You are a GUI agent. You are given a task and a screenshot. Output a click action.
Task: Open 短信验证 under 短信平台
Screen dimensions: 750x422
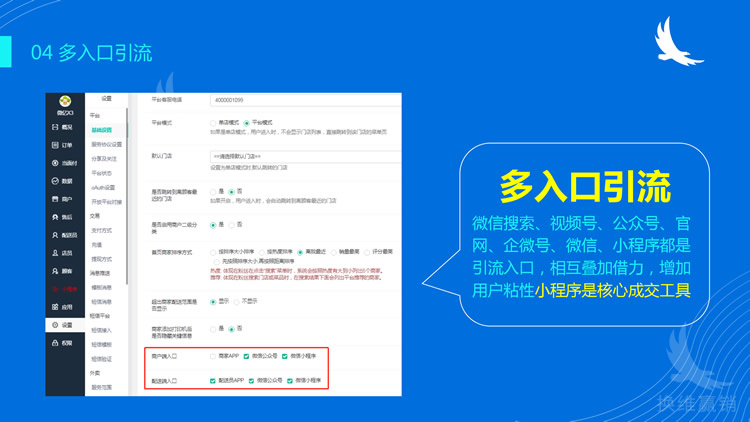tap(101, 359)
